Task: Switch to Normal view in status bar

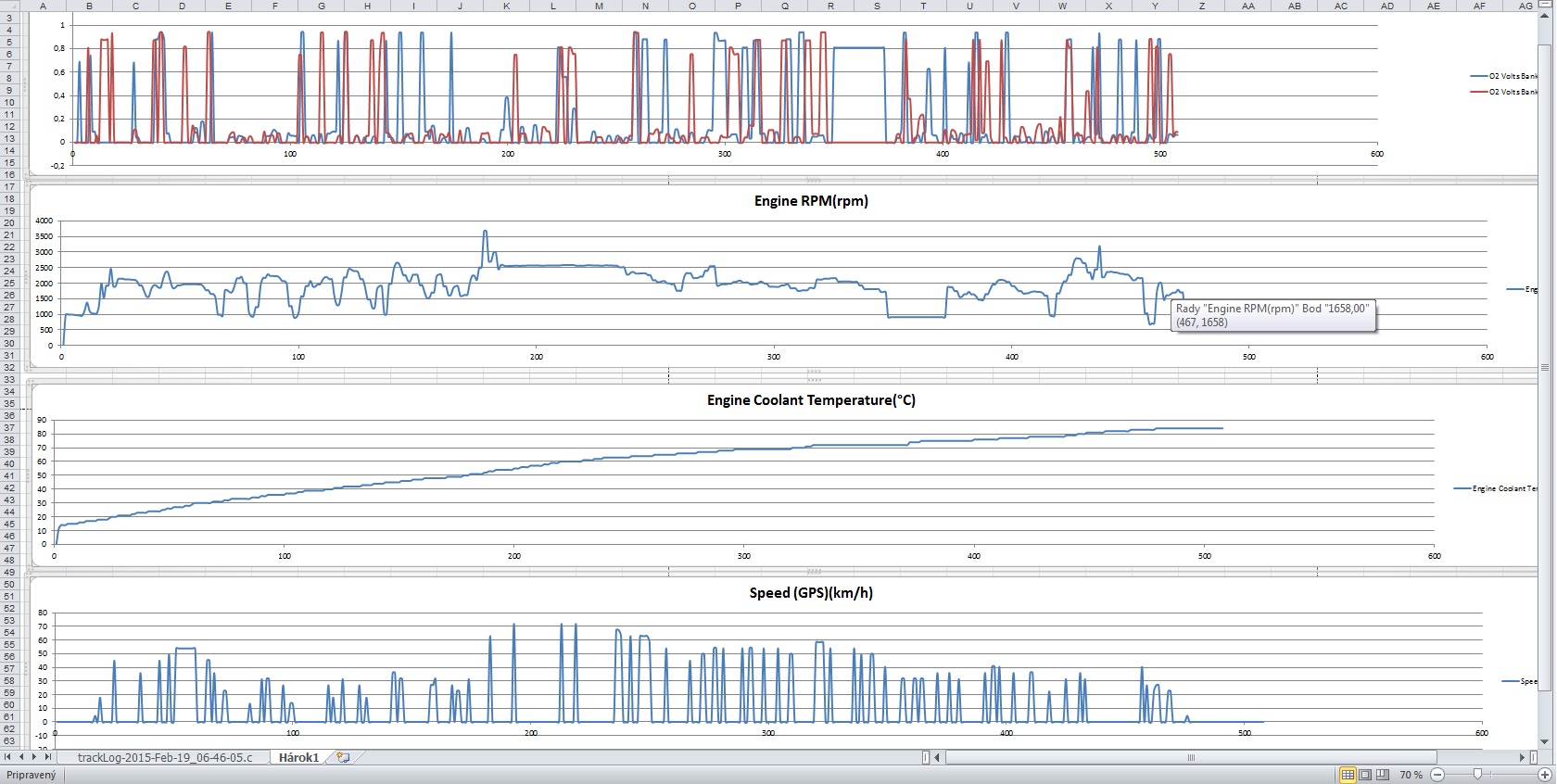Action: pyautogui.click(x=1348, y=775)
